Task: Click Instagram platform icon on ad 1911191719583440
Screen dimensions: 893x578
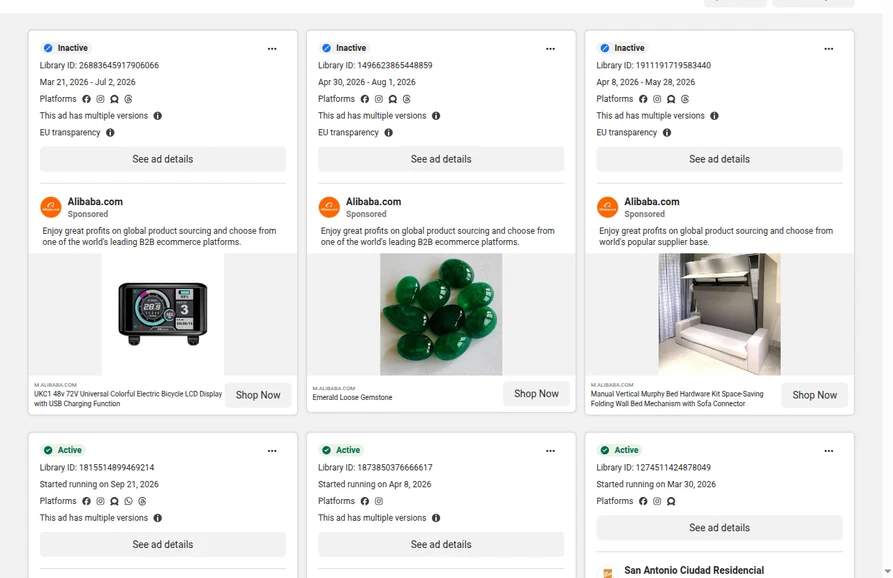Action: [657, 99]
